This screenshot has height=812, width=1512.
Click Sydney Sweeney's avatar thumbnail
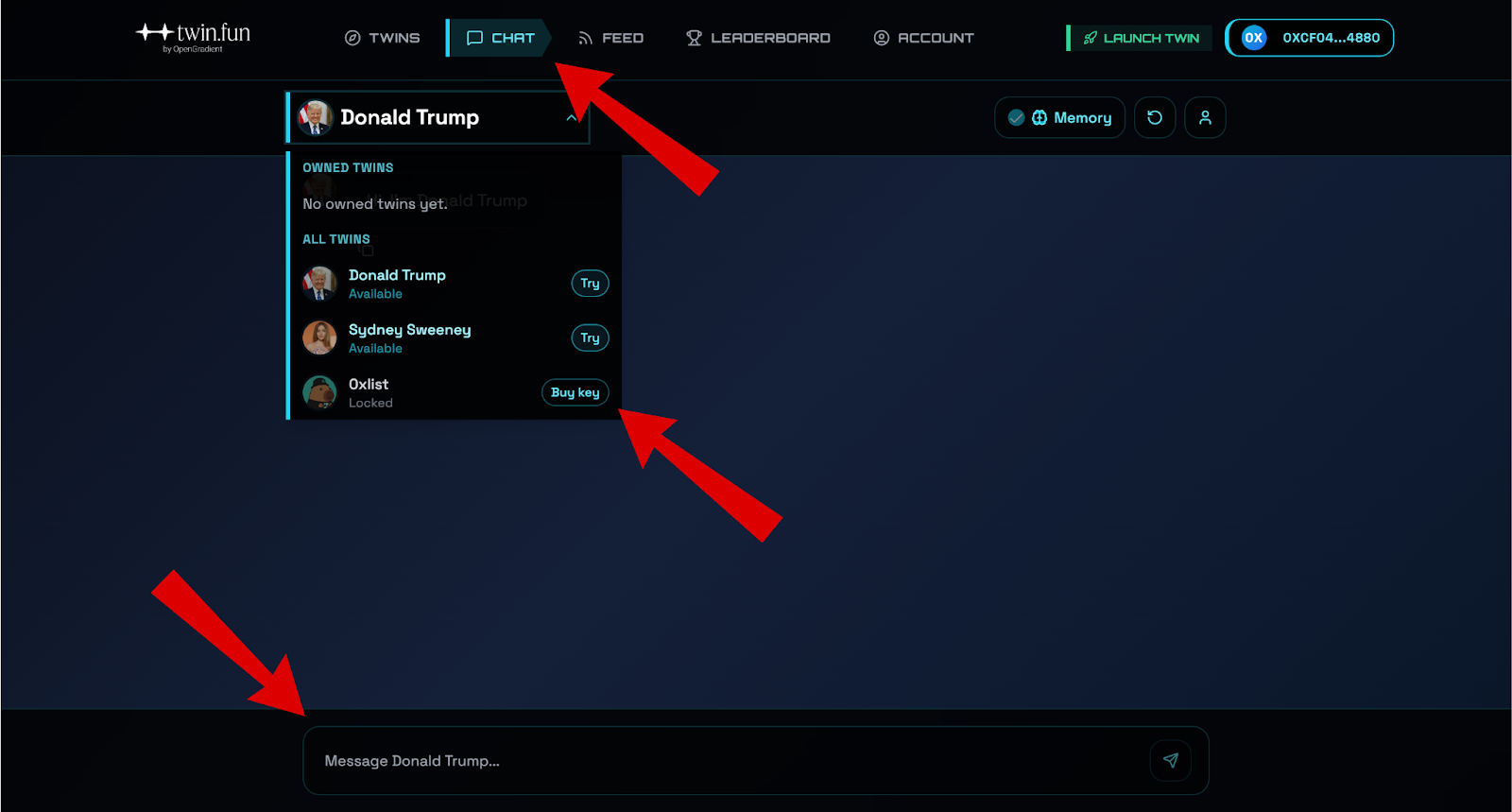point(319,337)
